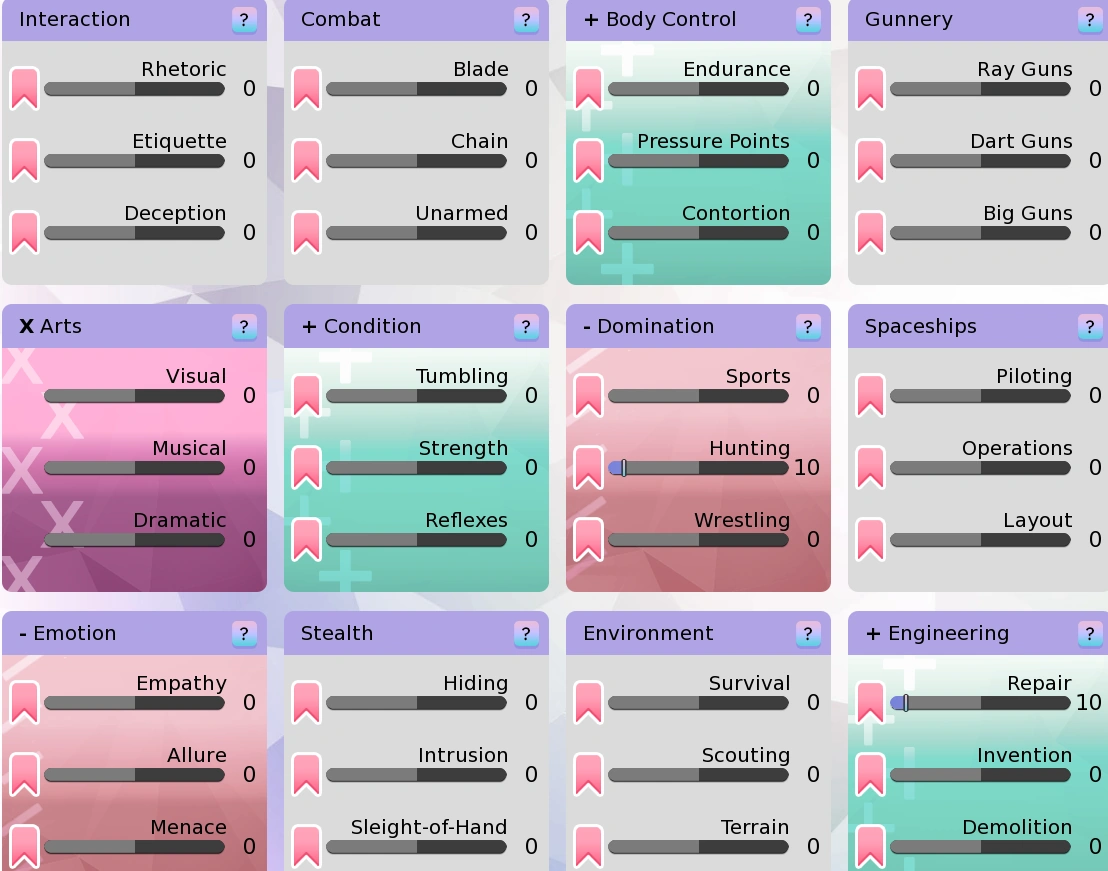Click the Spaceships category header

920,327
